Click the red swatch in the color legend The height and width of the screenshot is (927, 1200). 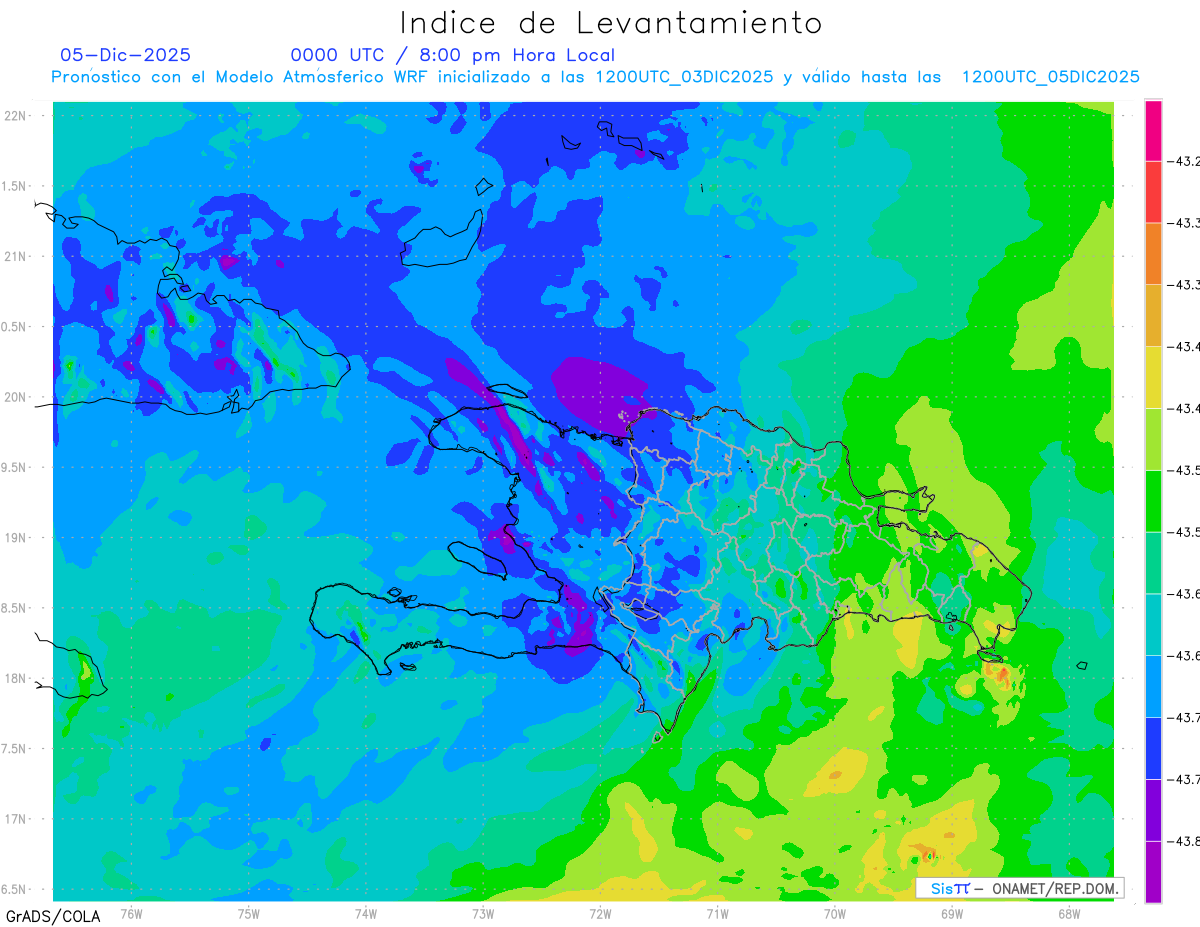(x=1153, y=191)
